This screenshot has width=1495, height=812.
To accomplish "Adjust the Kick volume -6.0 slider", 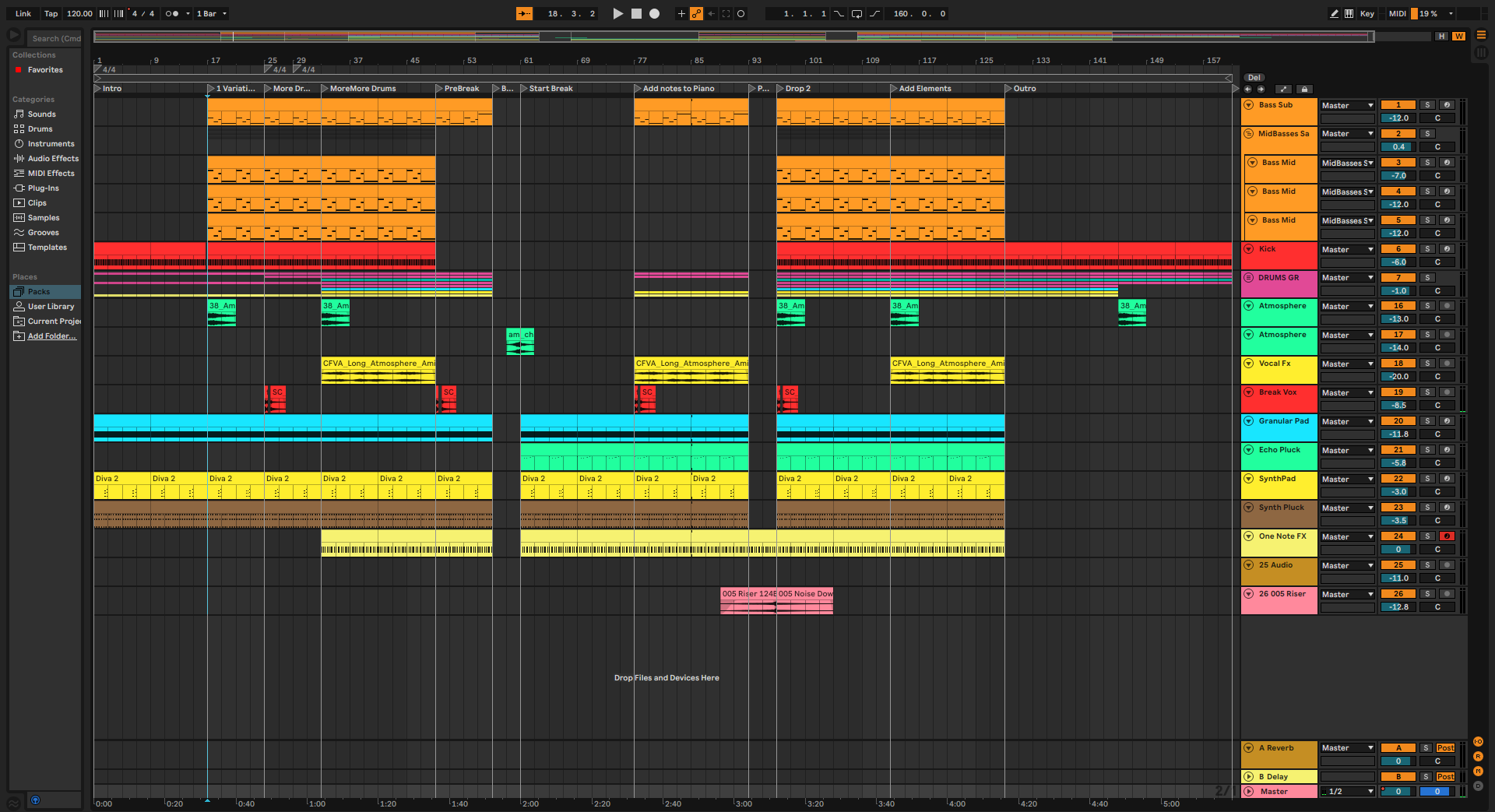I will [x=1398, y=262].
